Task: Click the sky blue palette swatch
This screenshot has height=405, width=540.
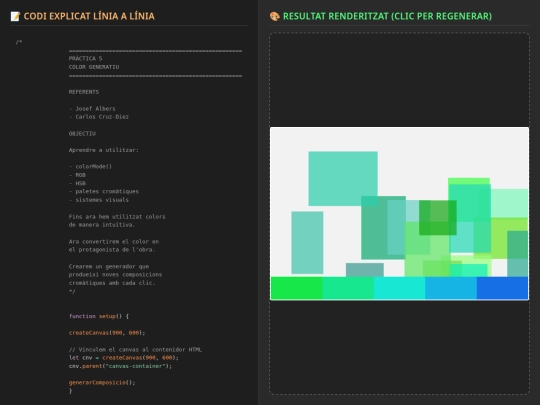Action: pyautogui.click(x=451, y=288)
